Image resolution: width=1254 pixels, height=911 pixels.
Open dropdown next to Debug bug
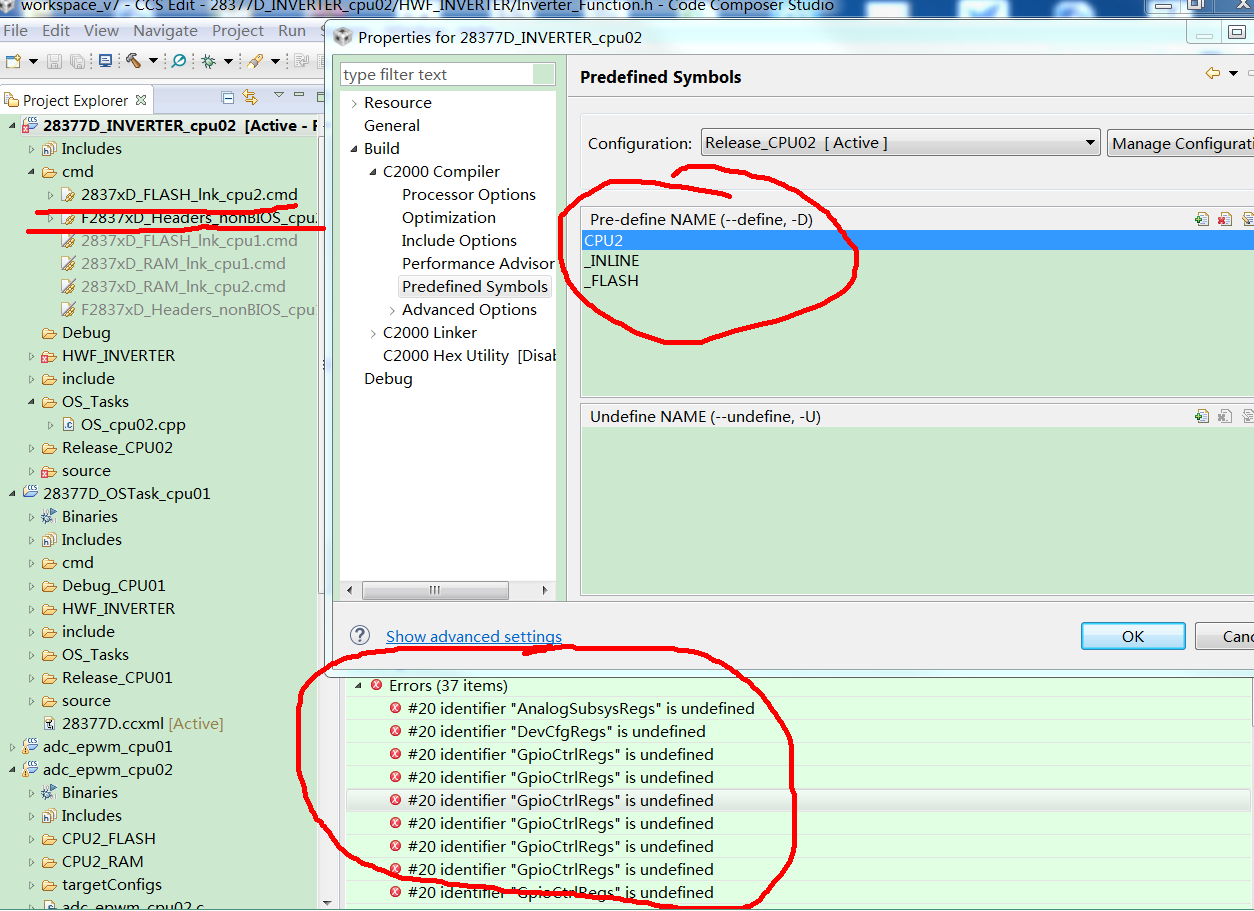(227, 61)
